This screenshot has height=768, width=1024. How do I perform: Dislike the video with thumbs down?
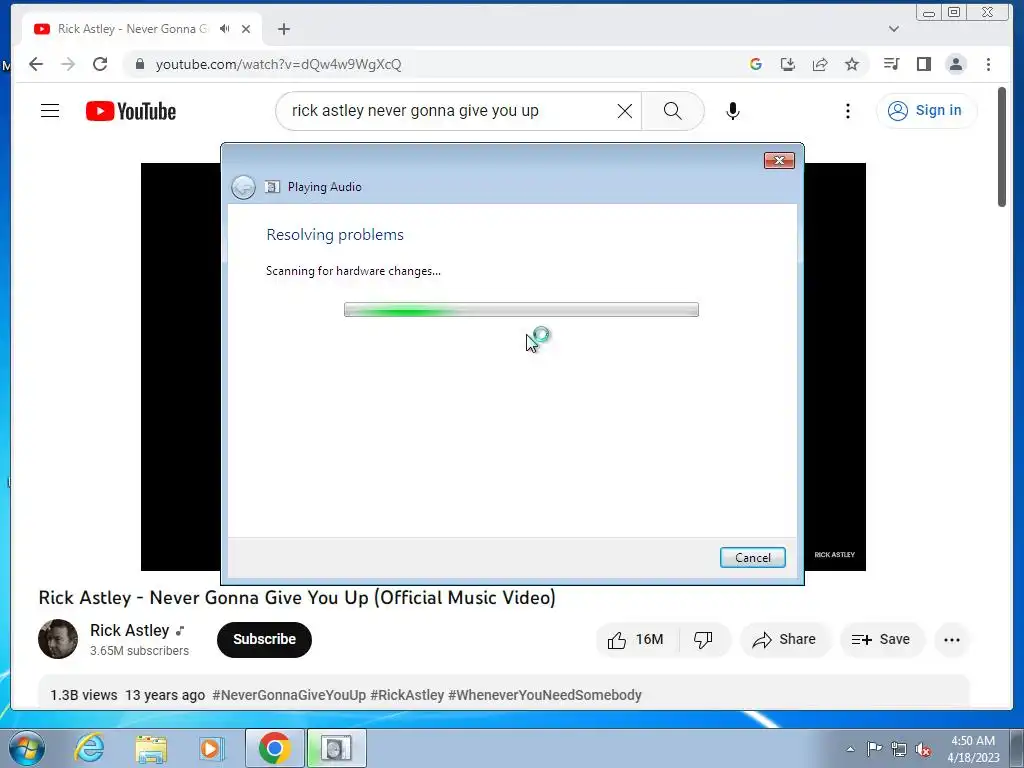[704, 639]
